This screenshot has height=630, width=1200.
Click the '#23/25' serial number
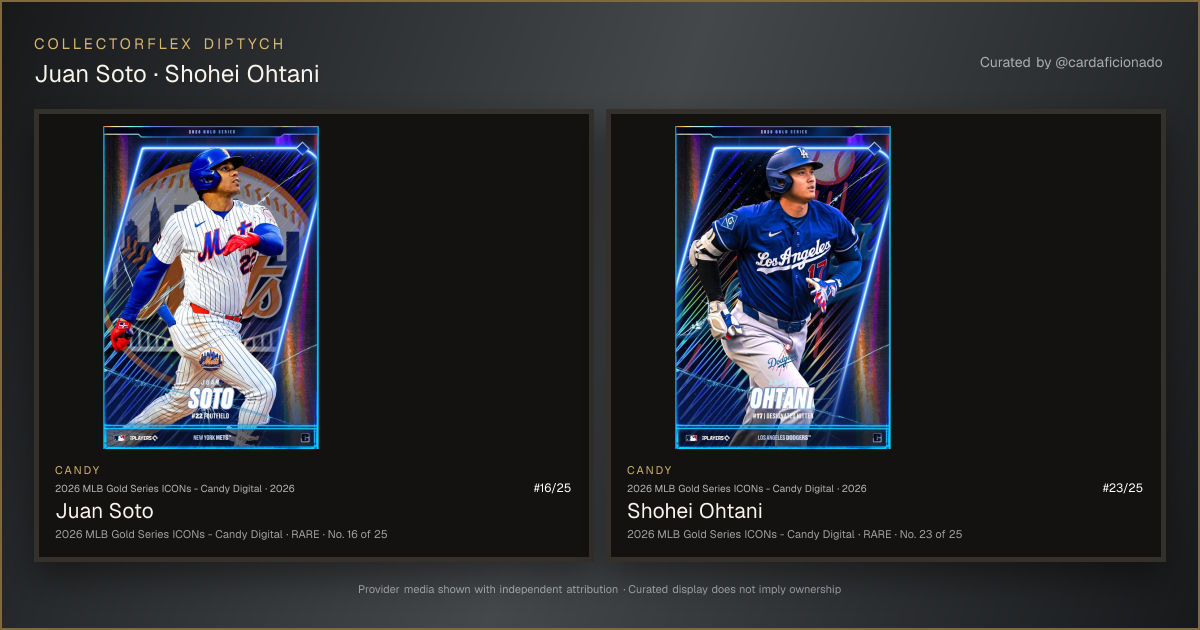pyautogui.click(x=1122, y=488)
